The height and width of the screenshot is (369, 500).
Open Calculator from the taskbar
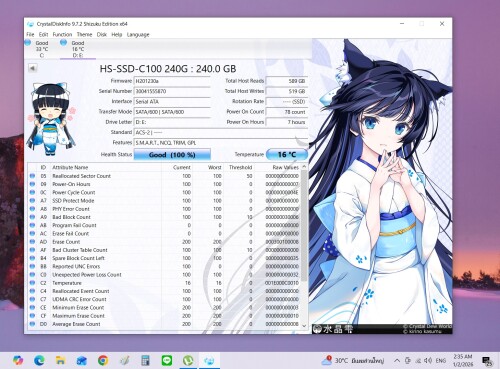point(145,360)
